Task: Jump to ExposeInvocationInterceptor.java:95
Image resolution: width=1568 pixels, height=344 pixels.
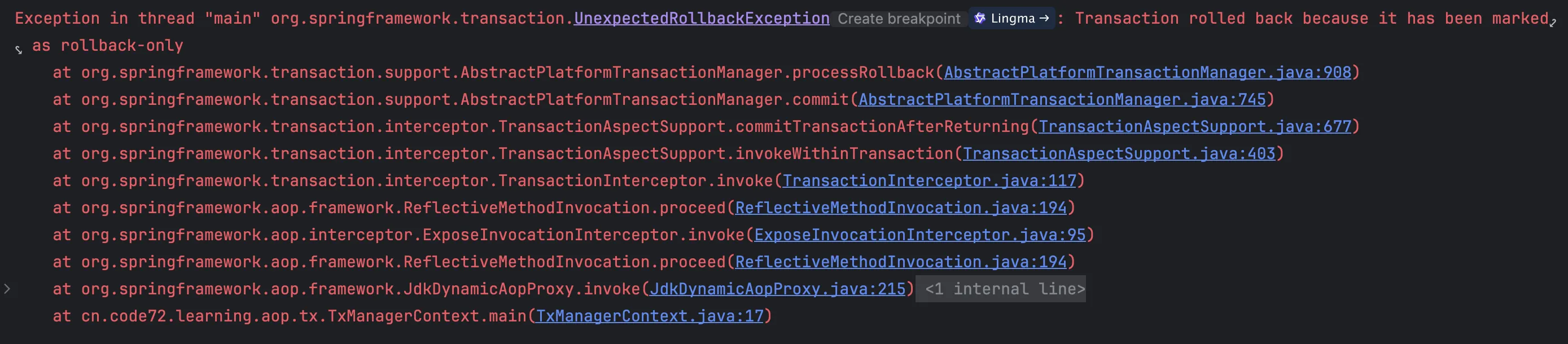Action: coord(919,235)
